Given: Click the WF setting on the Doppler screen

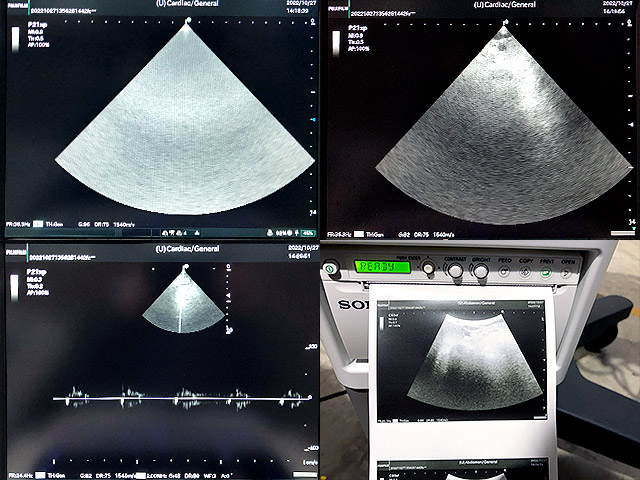Looking at the screenshot, I should [209, 476].
